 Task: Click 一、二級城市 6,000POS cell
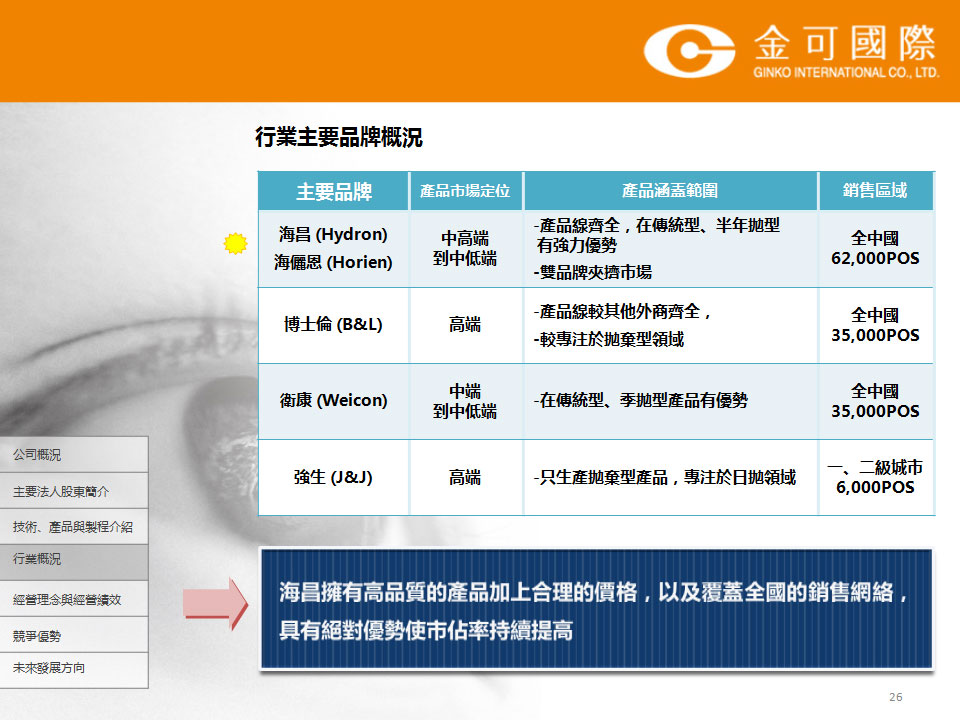tap(876, 478)
